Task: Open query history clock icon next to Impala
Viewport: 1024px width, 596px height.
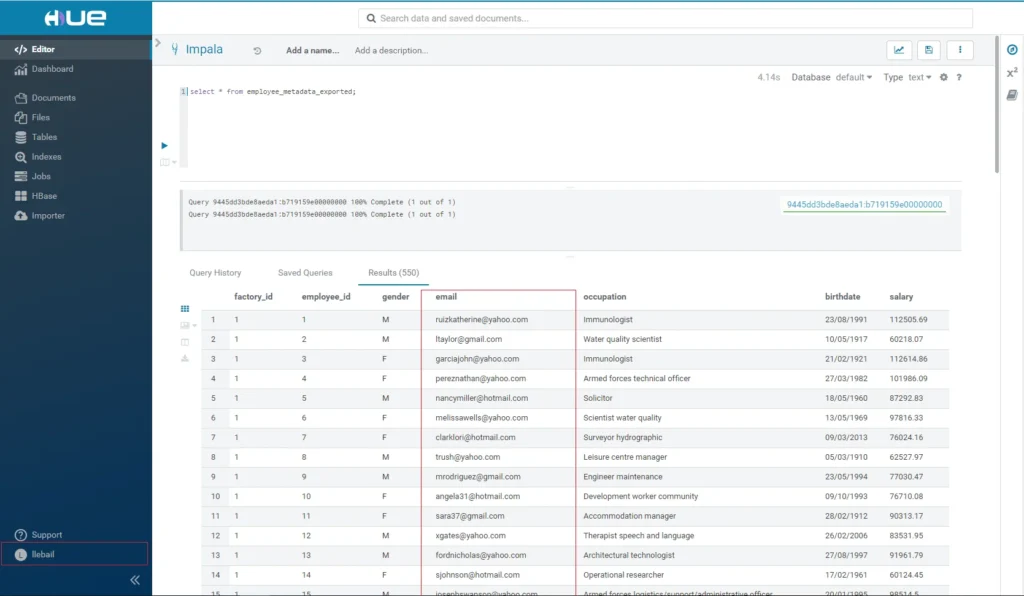Action: click(x=257, y=50)
